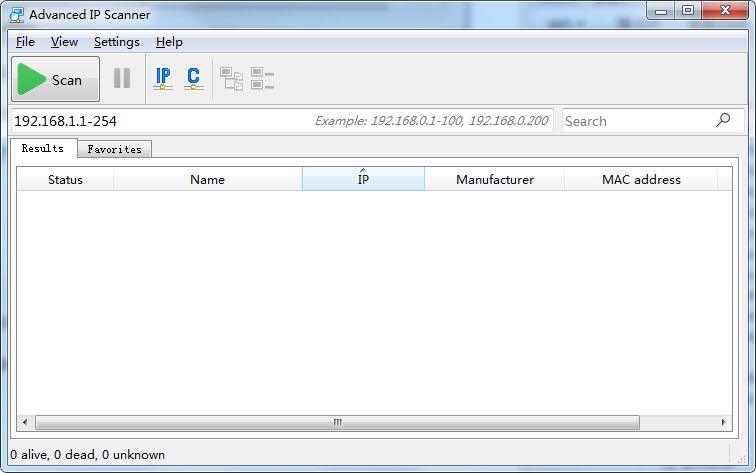Screen dimensions: 756x473
Task: Sort by the Status column header
Action: click(65, 179)
